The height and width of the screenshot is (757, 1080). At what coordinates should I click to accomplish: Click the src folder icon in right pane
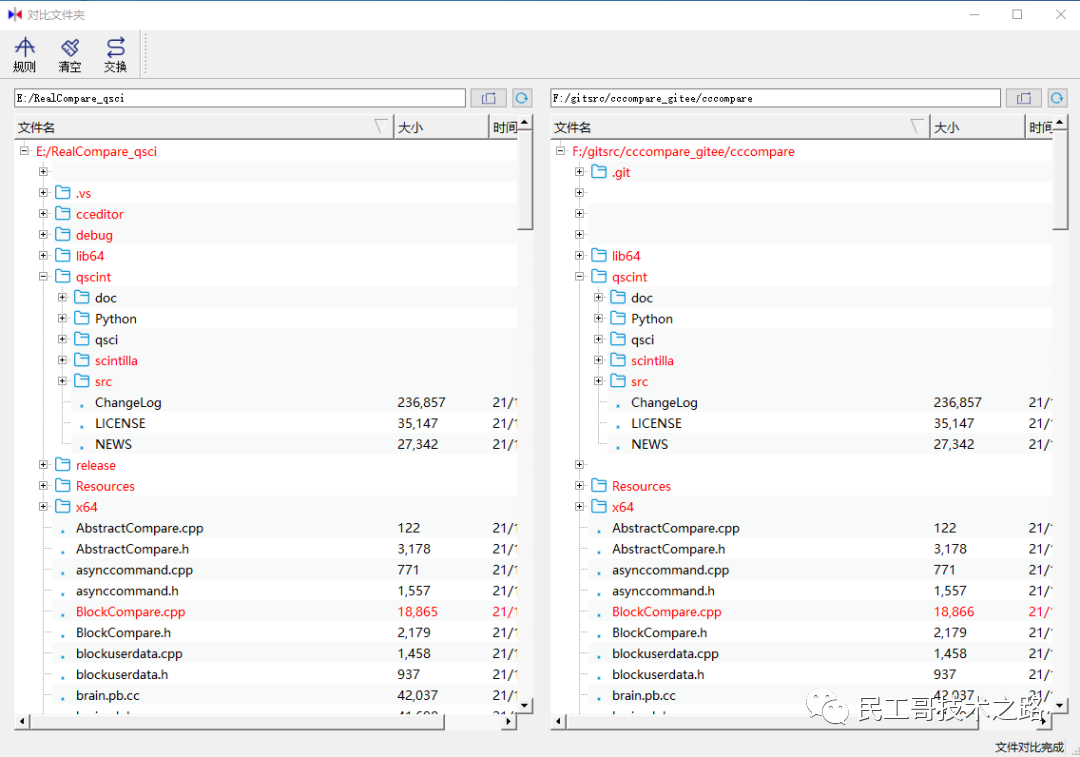click(x=619, y=381)
